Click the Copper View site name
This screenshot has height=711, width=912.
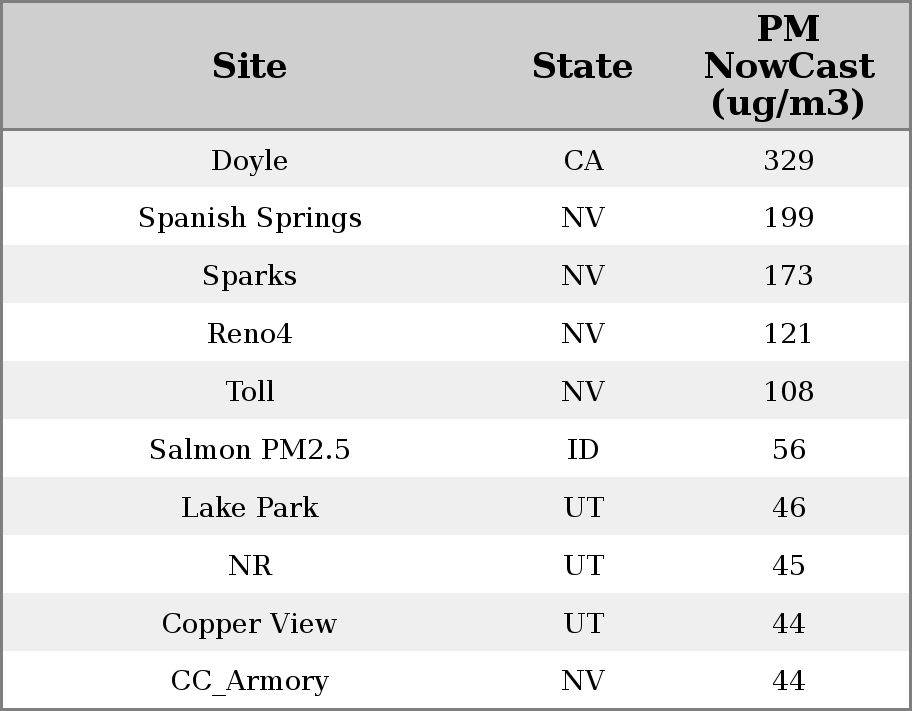[249, 624]
